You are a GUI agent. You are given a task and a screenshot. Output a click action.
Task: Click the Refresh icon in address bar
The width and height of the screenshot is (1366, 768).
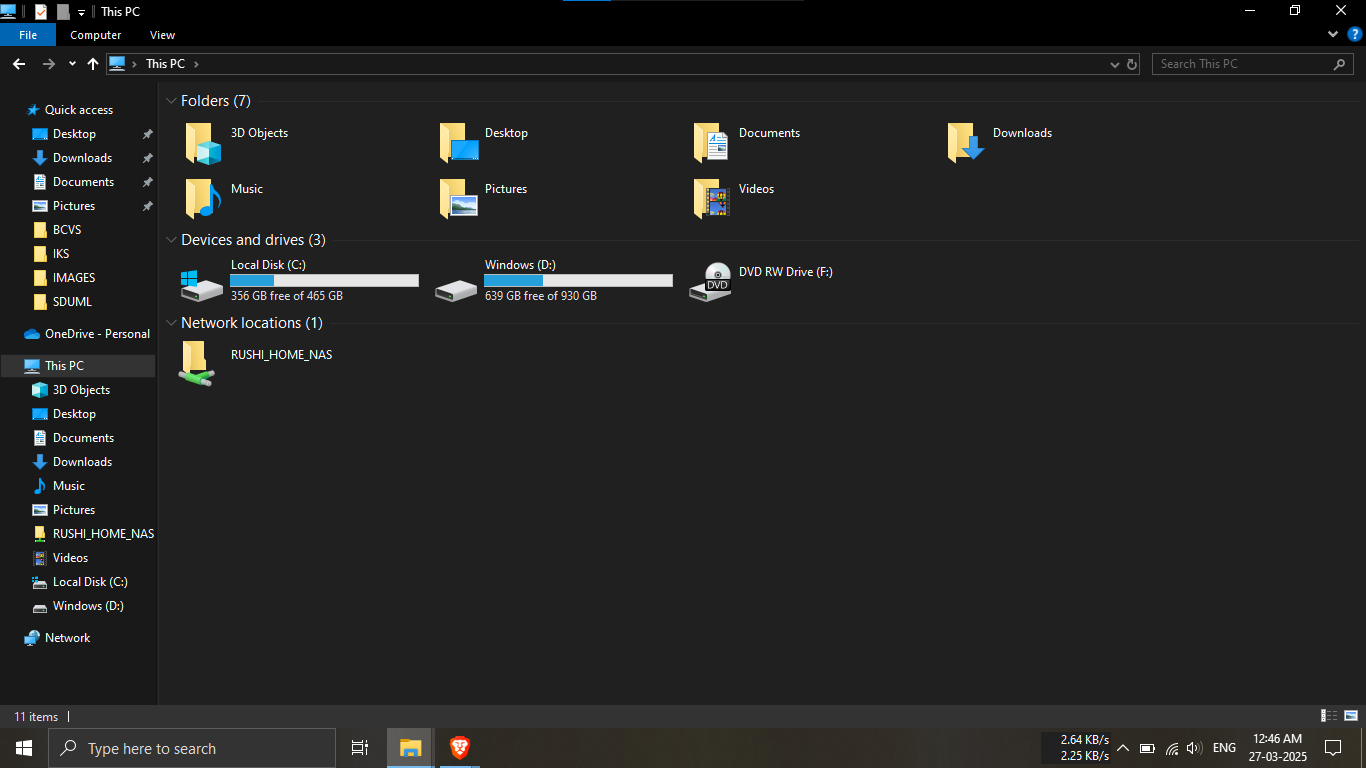[1132, 64]
